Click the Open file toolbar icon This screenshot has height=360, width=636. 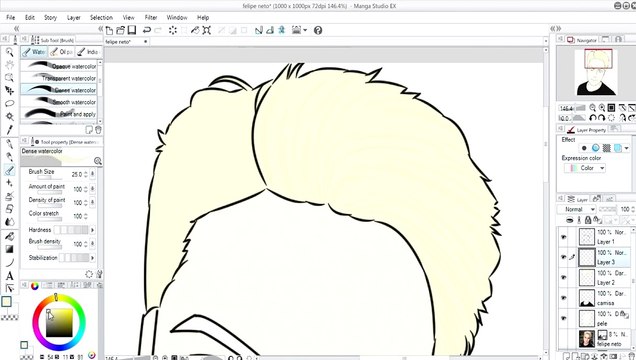(120, 30)
